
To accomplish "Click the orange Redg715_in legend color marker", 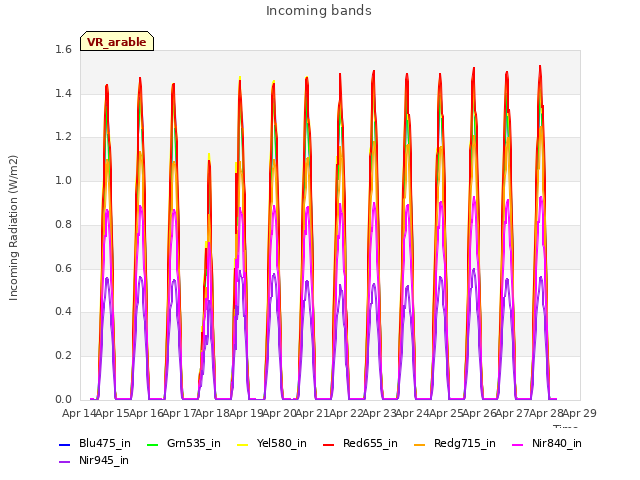I will [419, 444].
